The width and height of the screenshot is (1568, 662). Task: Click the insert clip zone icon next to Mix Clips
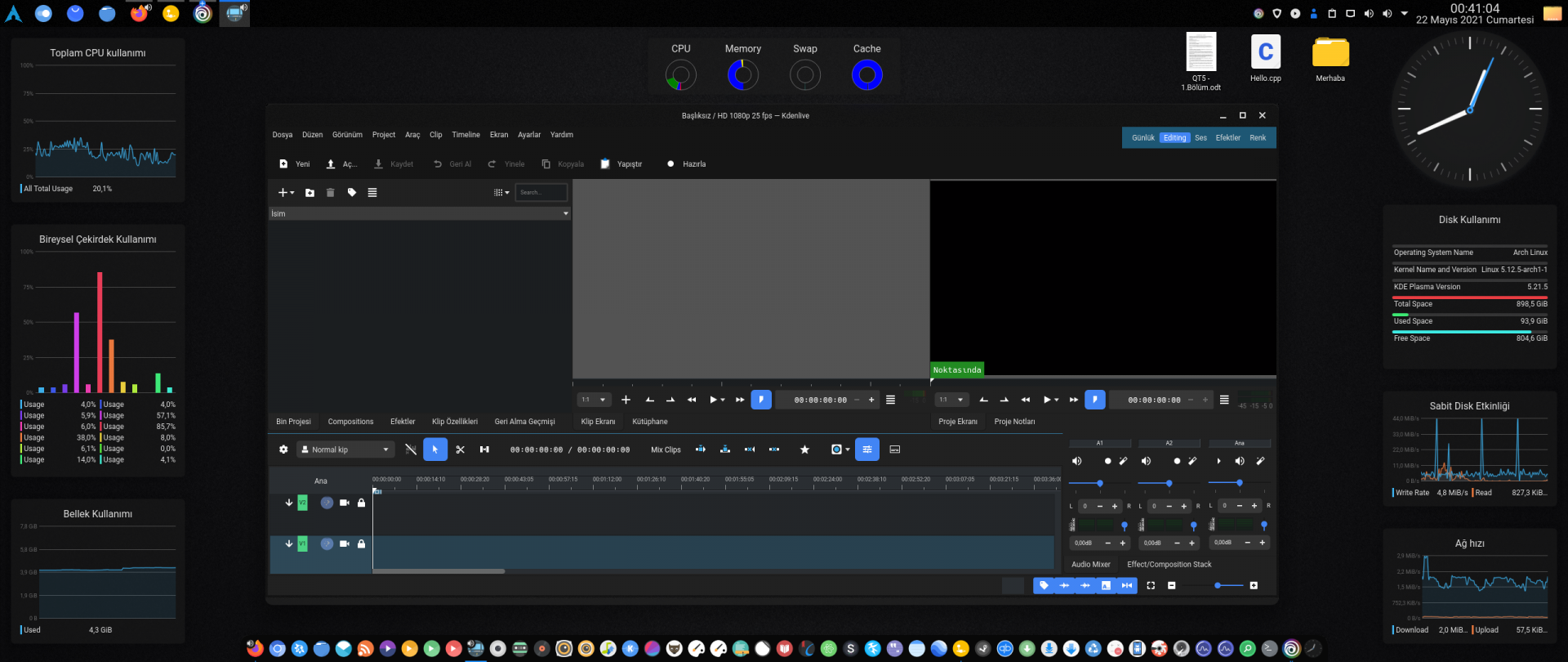(x=700, y=450)
